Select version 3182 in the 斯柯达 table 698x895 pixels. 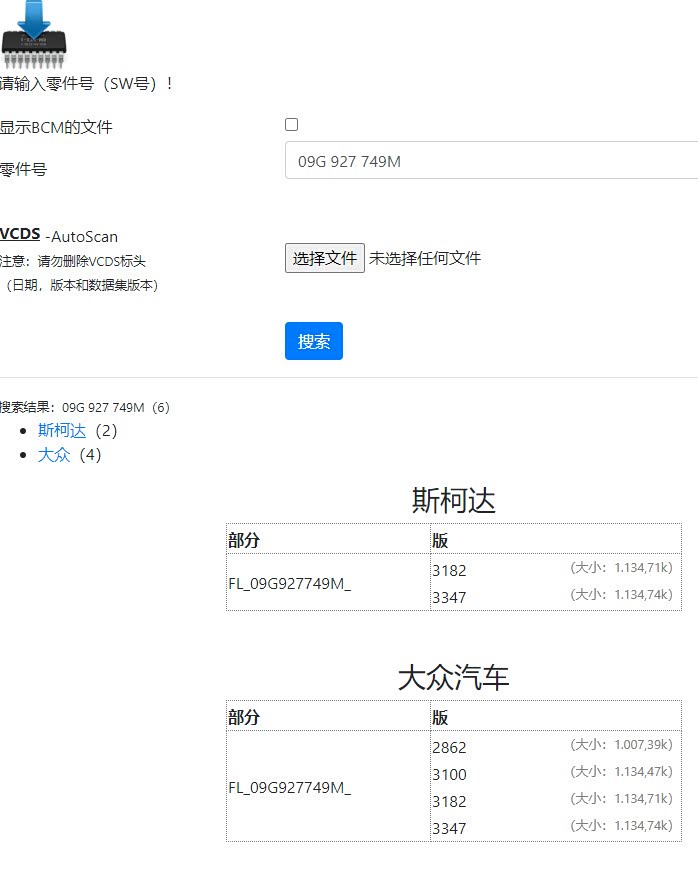[x=449, y=570]
